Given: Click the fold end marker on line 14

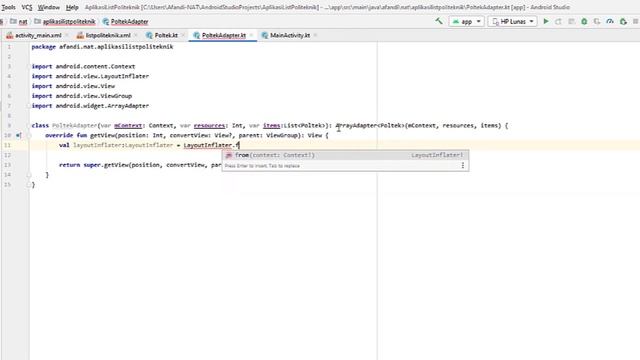Looking at the screenshot, I should [x=29, y=175].
